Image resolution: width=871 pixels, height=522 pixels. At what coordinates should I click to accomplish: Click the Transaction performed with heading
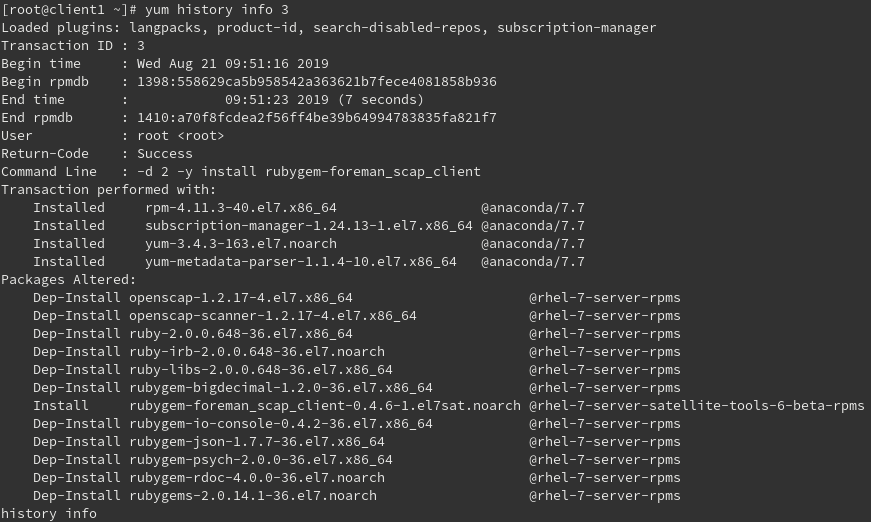pos(108,189)
